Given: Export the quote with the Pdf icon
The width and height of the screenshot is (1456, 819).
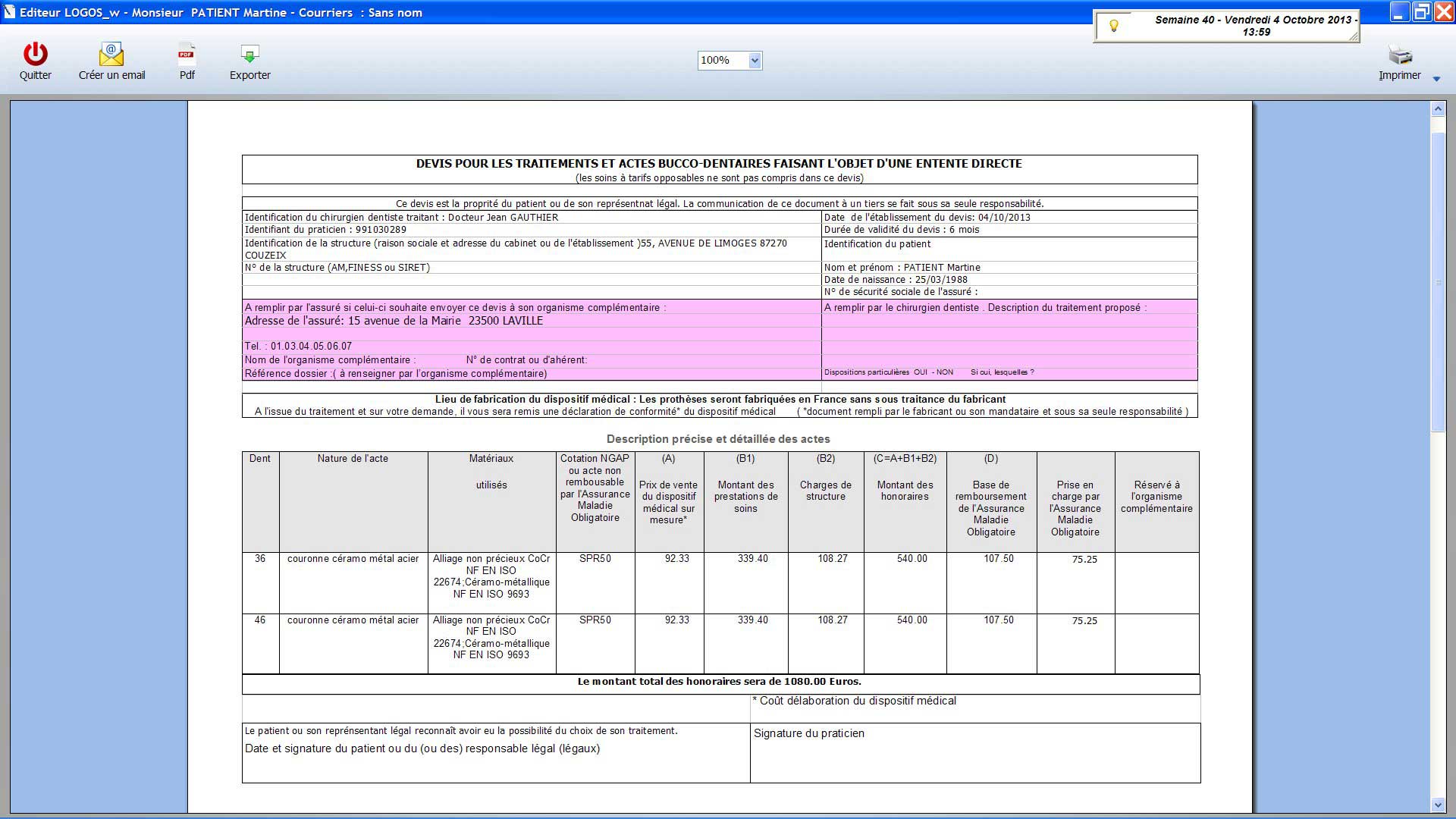Looking at the screenshot, I should click(x=187, y=54).
